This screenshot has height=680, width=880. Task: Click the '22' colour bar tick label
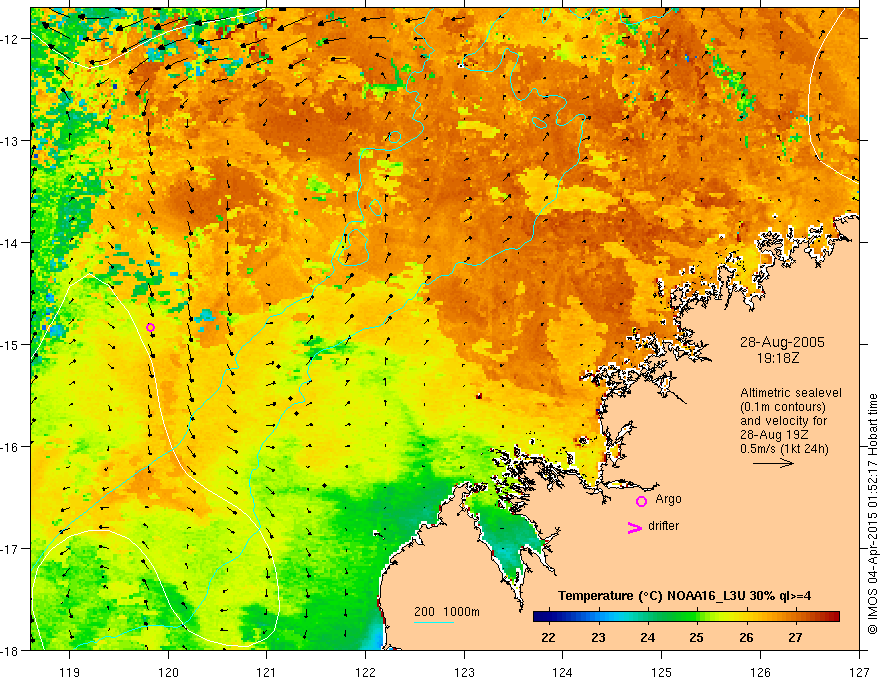pos(549,637)
